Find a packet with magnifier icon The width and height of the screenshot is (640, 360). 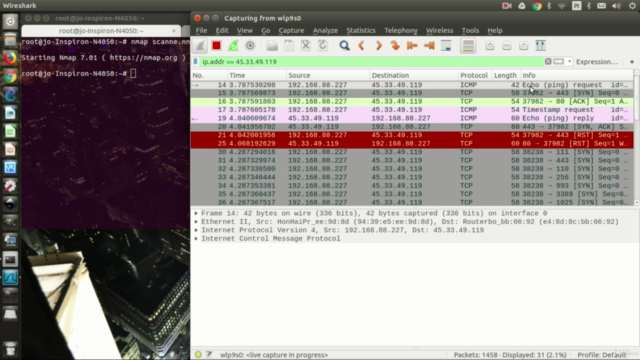coord(344,46)
